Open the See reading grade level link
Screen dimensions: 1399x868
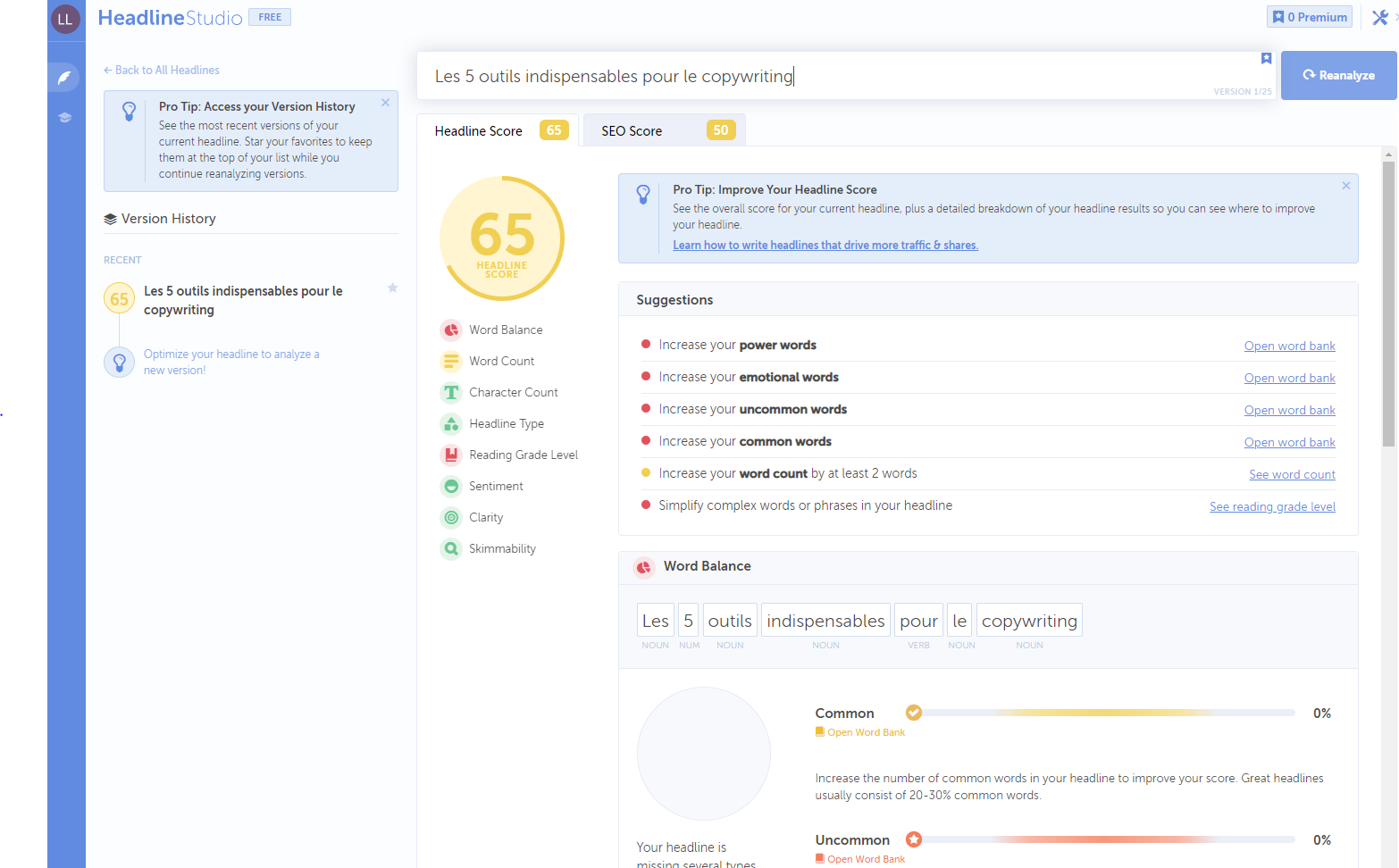pyautogui.click(x=1272, y=506)
